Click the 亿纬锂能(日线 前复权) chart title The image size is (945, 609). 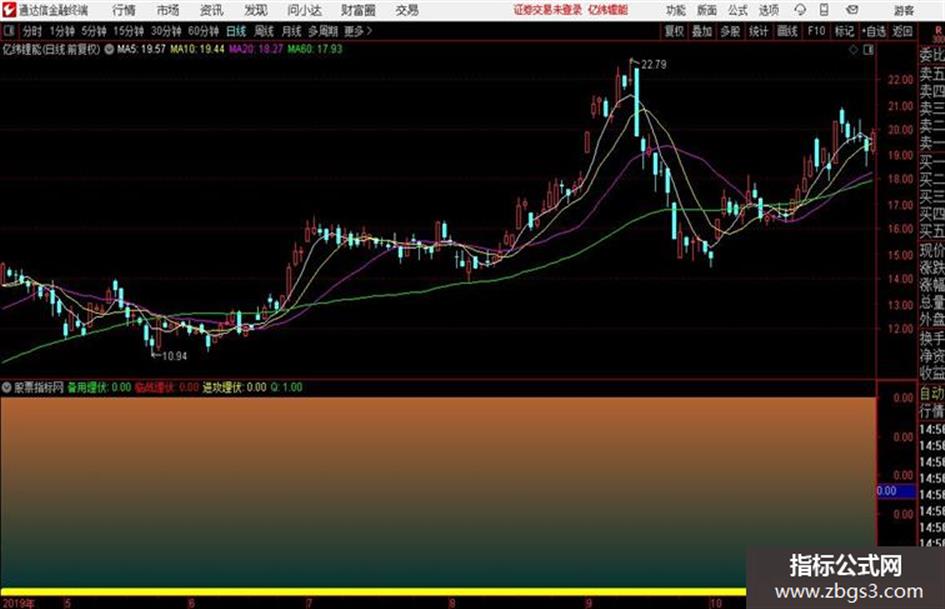[52, 49]
